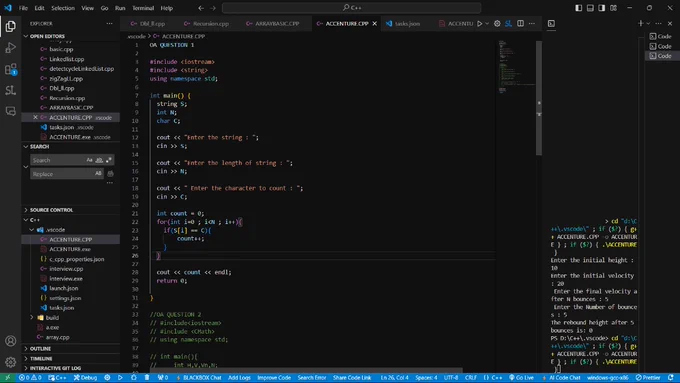Viewport: 680px width, 383px height.
Task: Click the gear icon in editor toolbar
Action: 497,23
